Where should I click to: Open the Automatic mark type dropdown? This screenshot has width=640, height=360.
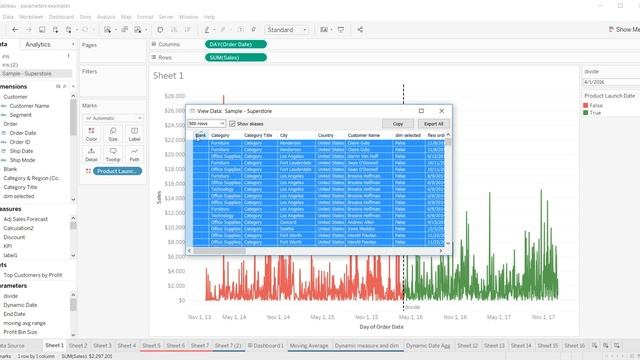(113, 118)
